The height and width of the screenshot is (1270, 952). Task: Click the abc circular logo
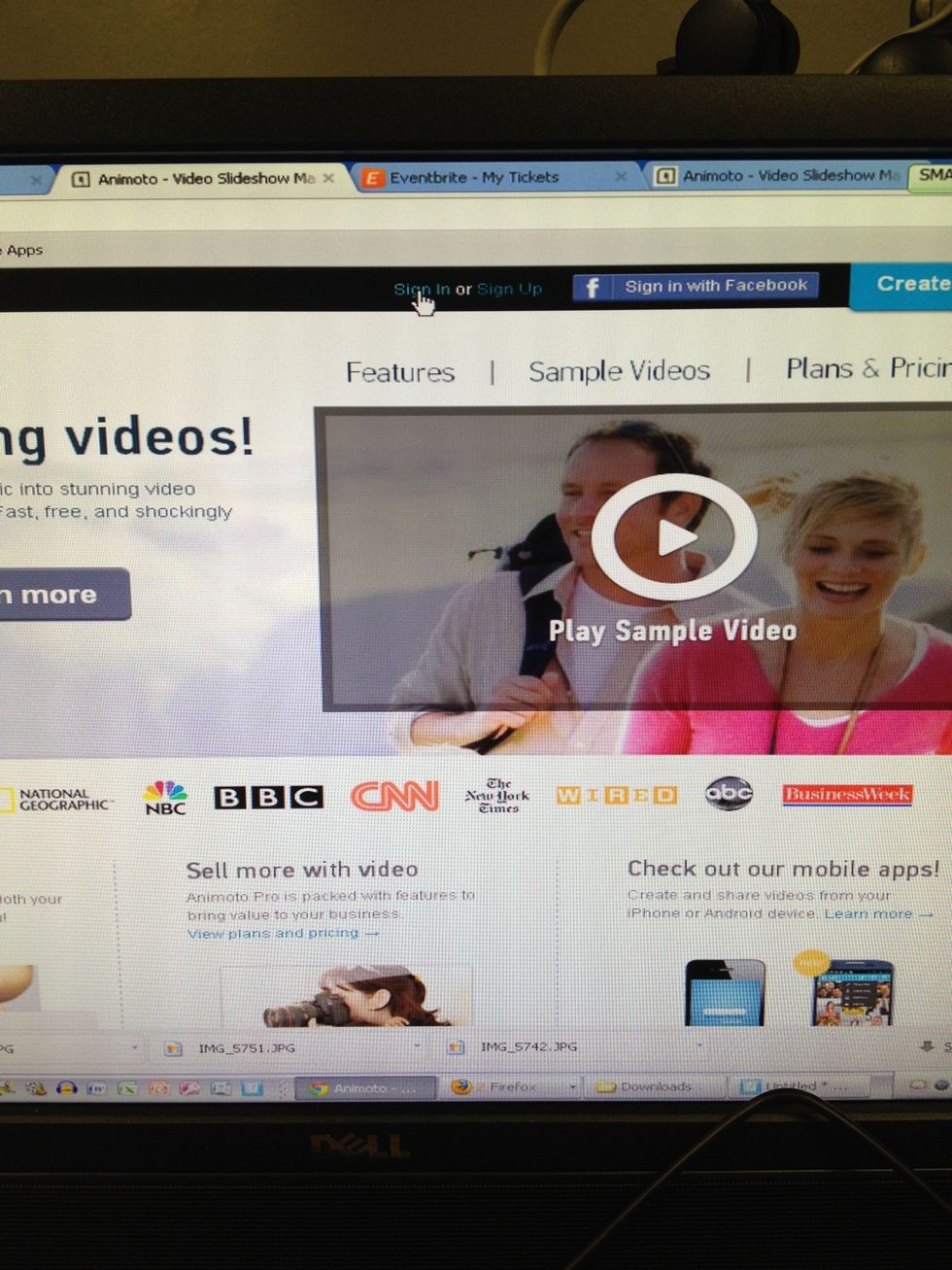(729, 794)
